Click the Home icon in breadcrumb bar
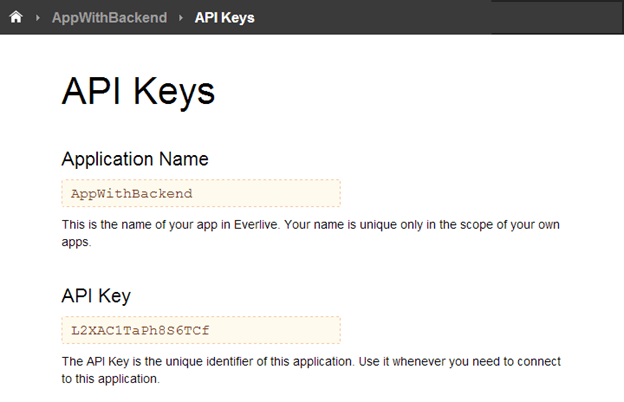 pyautogui.click(x=15, y=17)
